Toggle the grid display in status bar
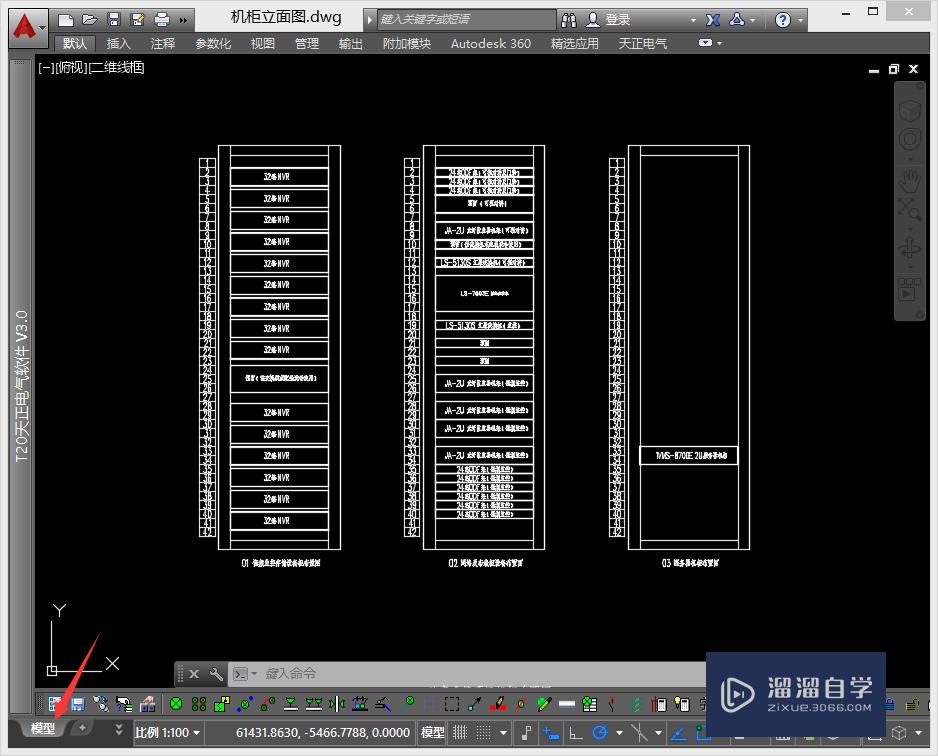The image size is (938, 756). coord(460,733)
